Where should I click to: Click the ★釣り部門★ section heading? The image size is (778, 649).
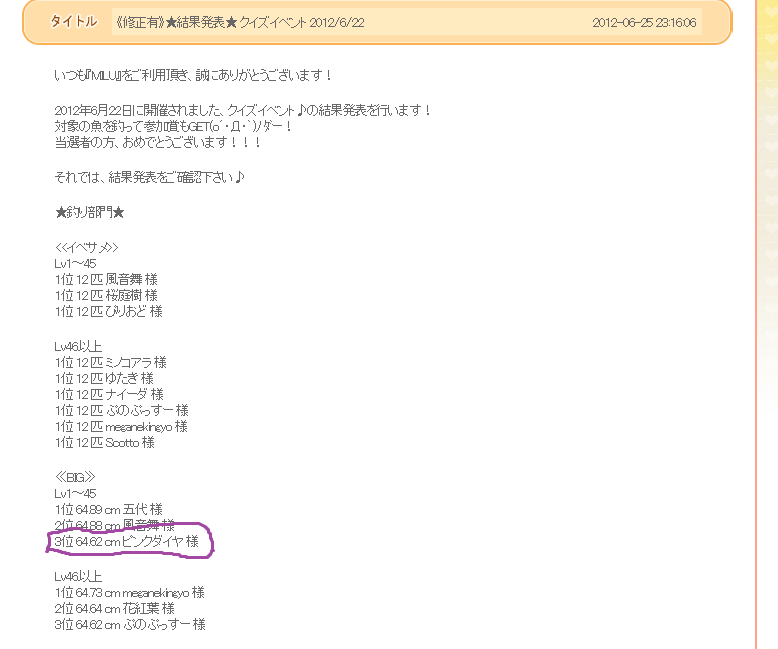click(x=90, y=212)
